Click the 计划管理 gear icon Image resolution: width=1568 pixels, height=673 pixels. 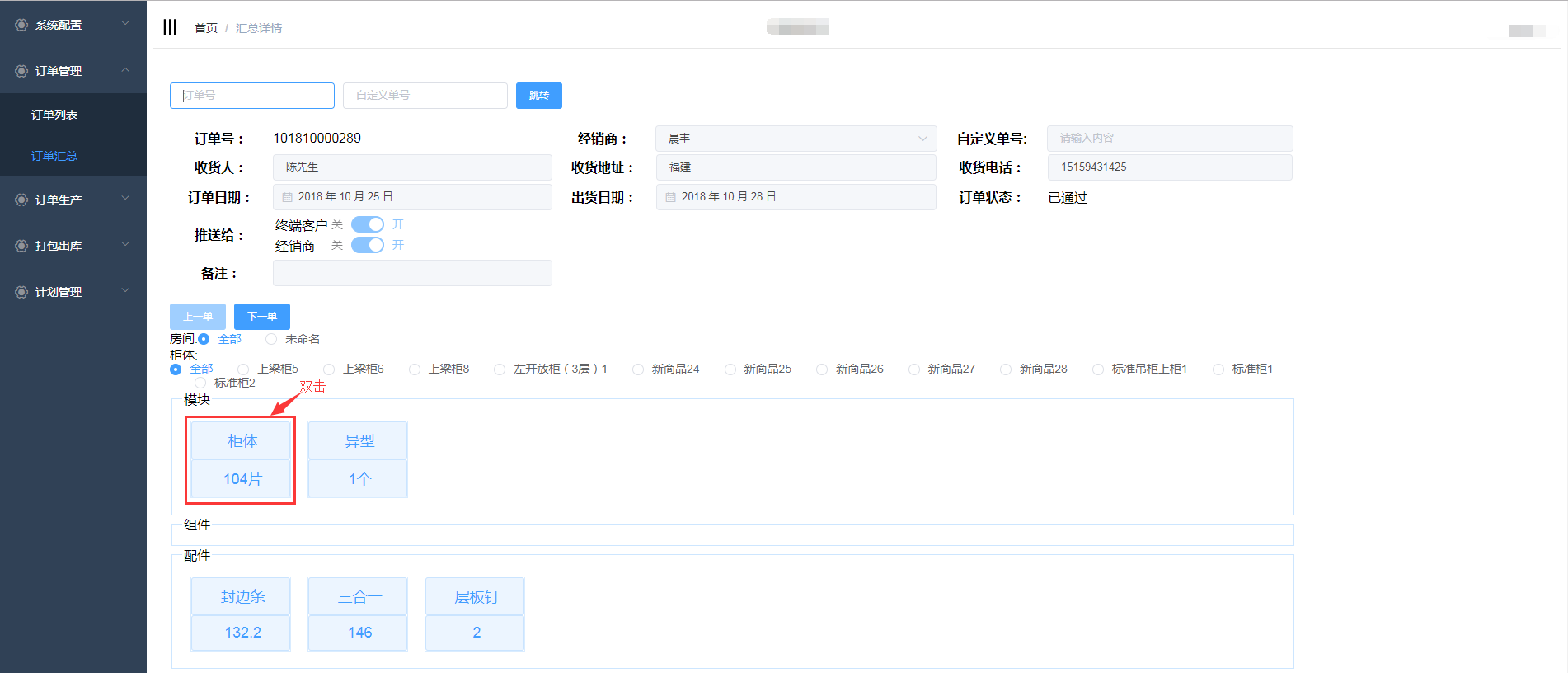(x=21, y=292)
